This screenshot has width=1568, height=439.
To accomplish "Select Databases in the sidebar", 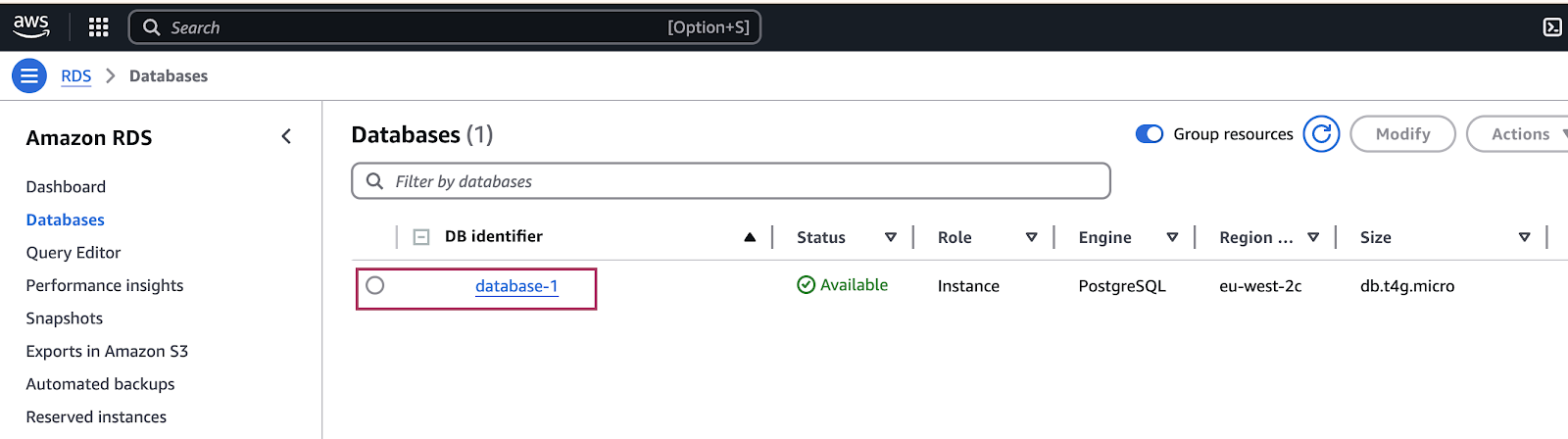I will click(65, 219).
